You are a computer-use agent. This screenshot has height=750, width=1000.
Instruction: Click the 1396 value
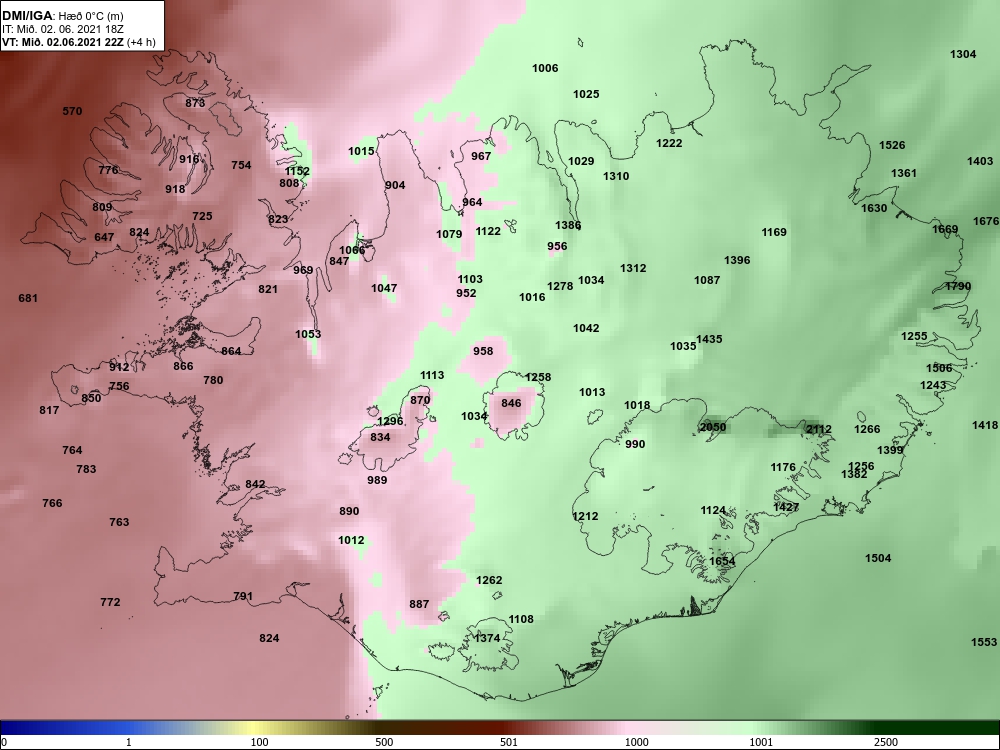(737, 260)
